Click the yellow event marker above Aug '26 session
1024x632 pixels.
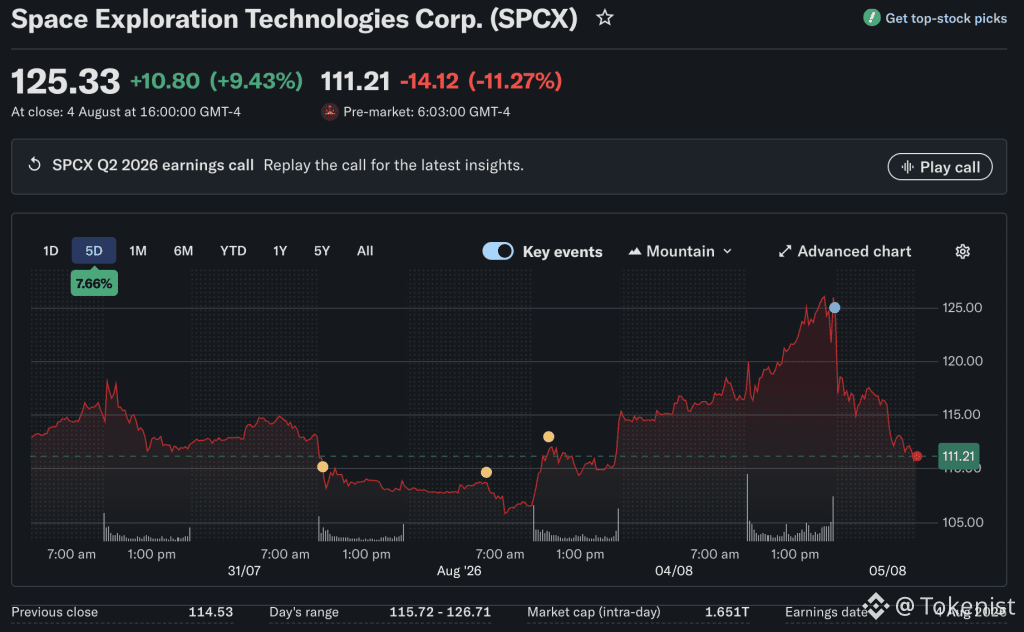pos(549,437)
